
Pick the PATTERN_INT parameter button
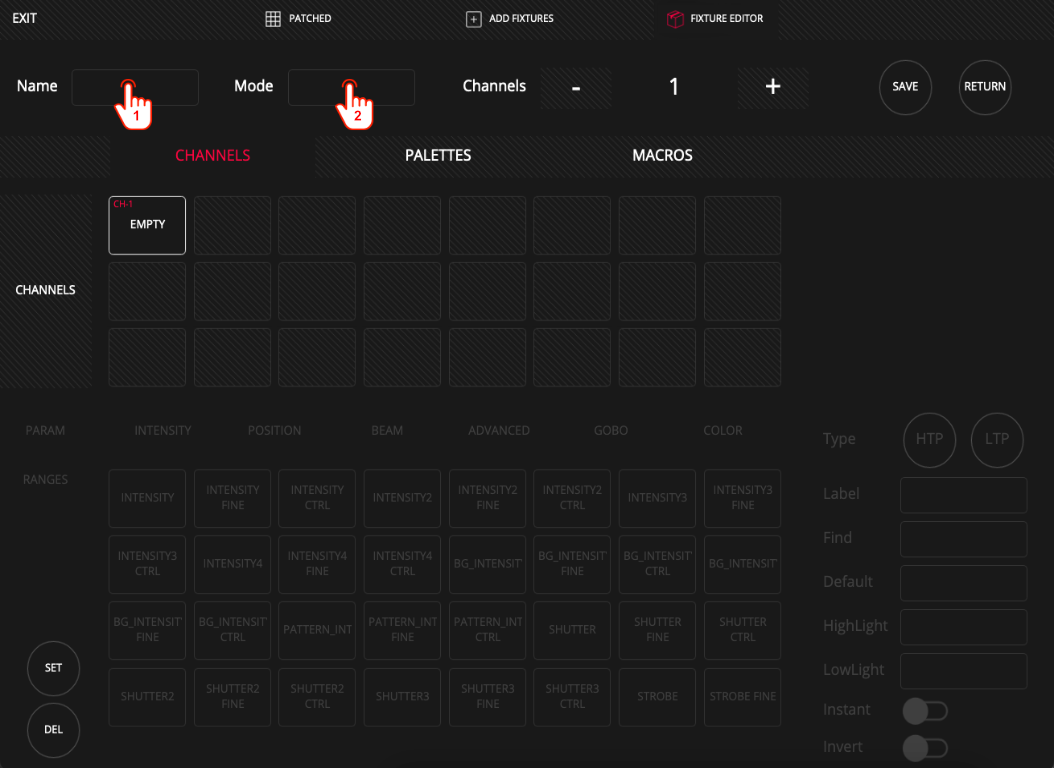pyautogui.click(x=317, y=630)
